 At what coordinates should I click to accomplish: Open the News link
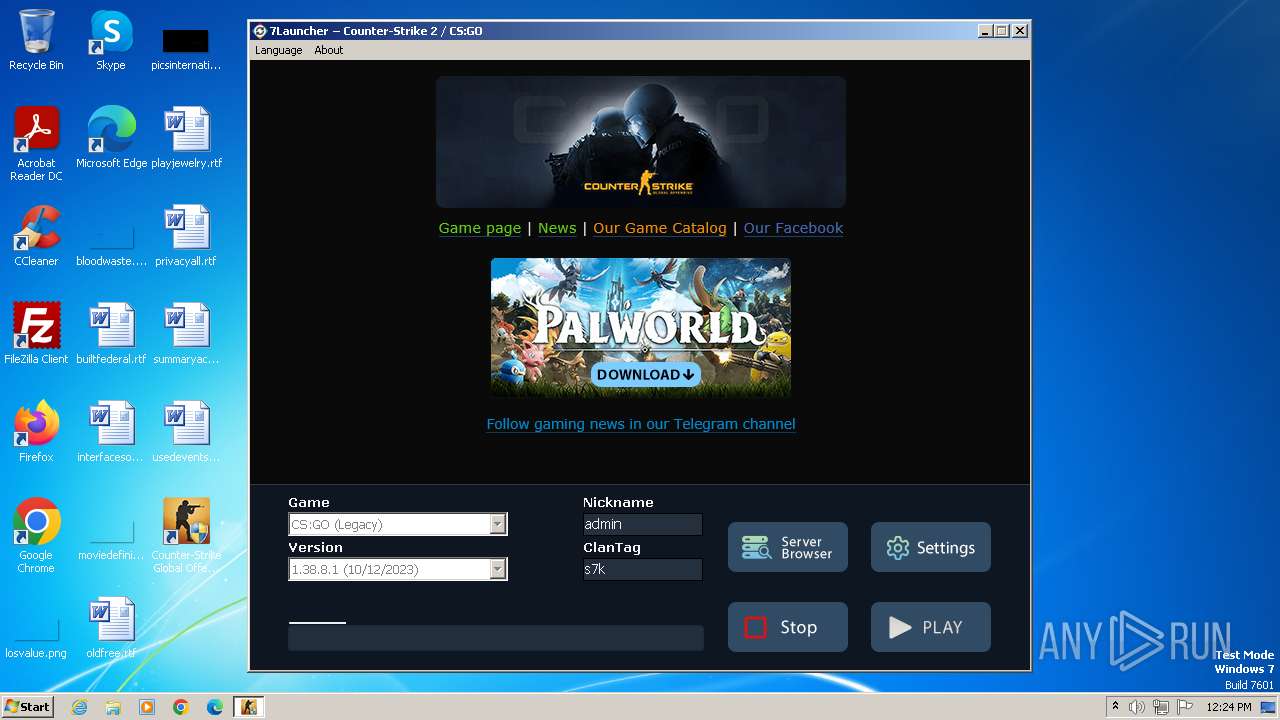click(x=557, y=228)
